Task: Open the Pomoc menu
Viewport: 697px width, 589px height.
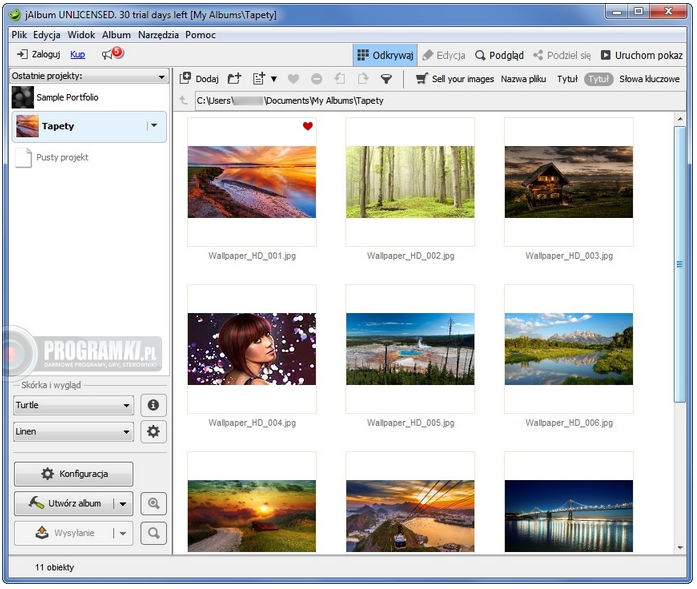Action: 200,35
